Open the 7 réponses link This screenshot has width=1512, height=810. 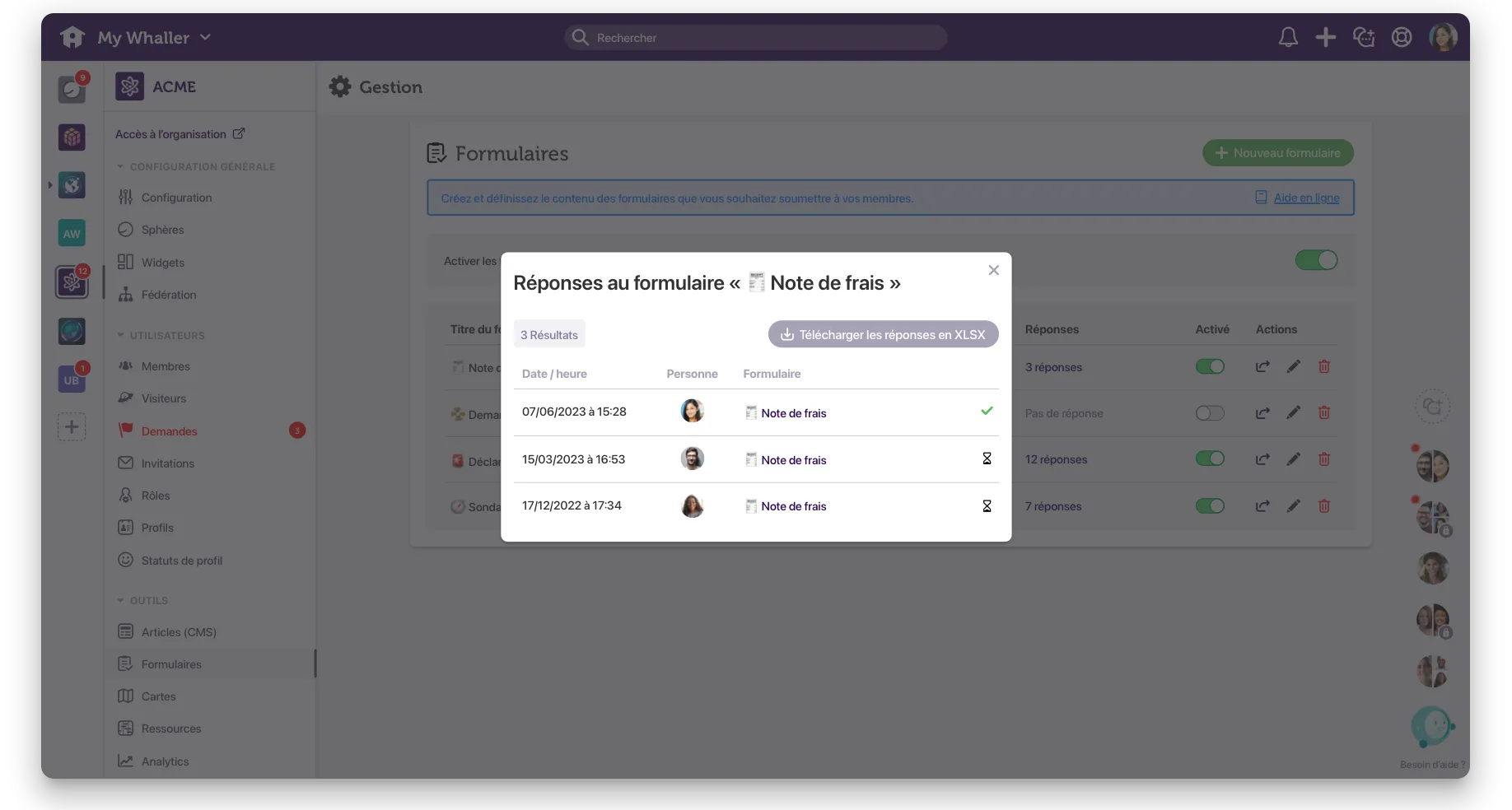1053,506
